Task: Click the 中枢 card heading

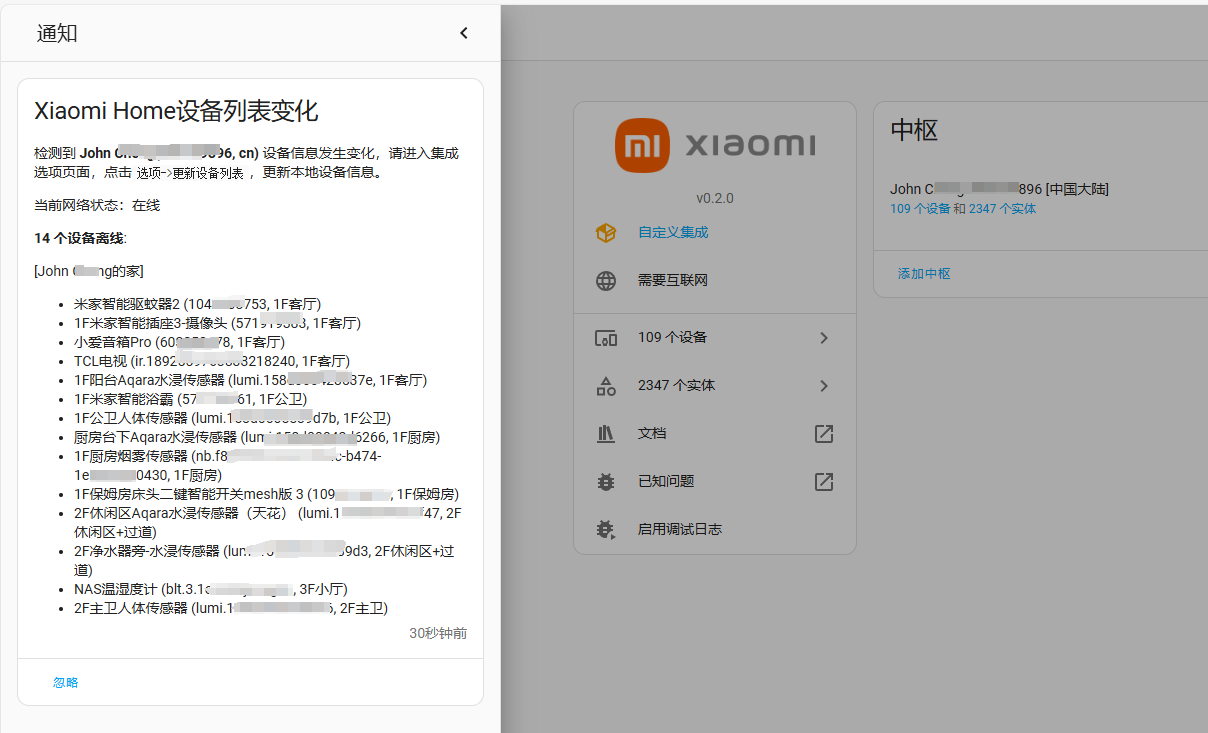Action: (x=914, y=130)
